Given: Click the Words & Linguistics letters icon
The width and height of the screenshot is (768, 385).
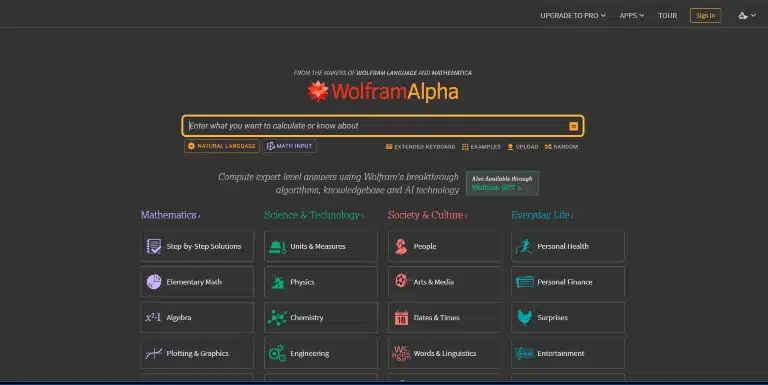Looking at the screenshot, I should (x=401, y=353).
